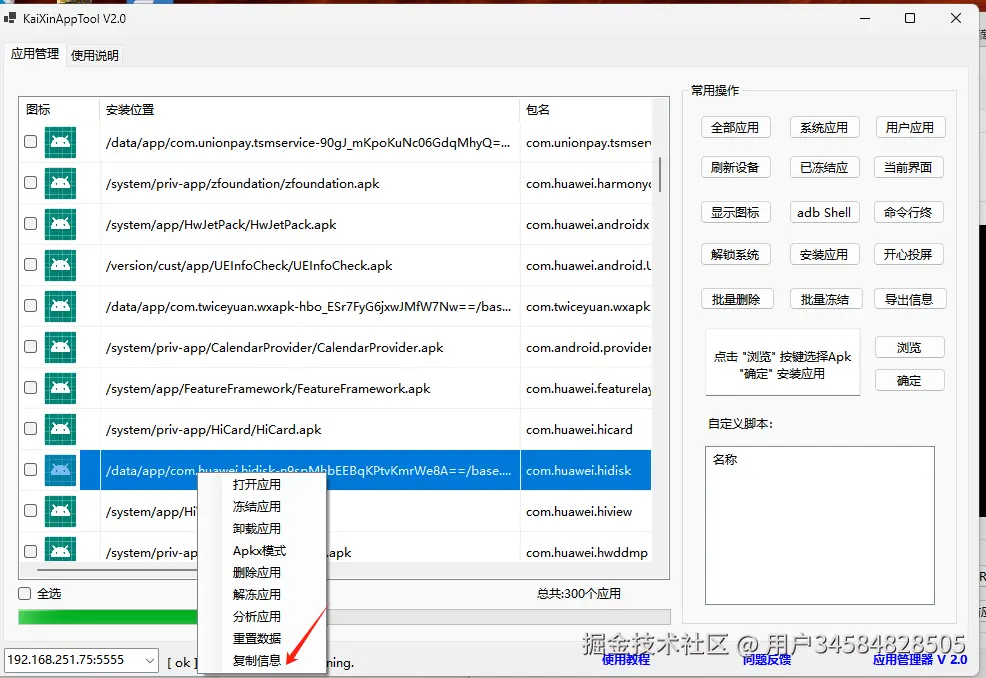Click the Android icon of HwJetPack.apk row

[x=60, y=224]
